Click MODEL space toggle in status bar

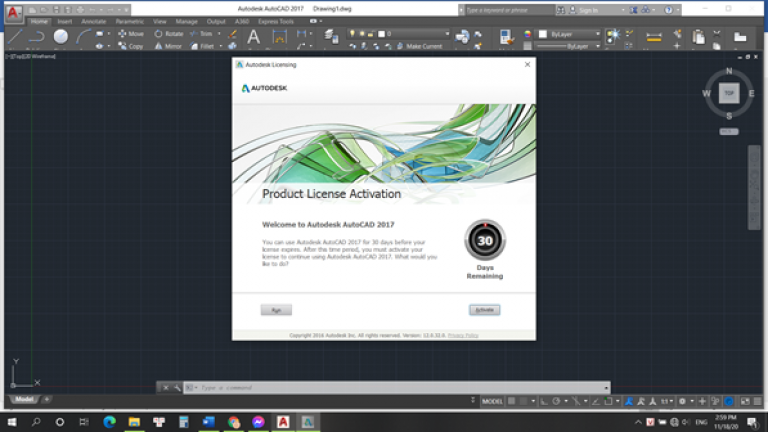click(x=492, y=401)
